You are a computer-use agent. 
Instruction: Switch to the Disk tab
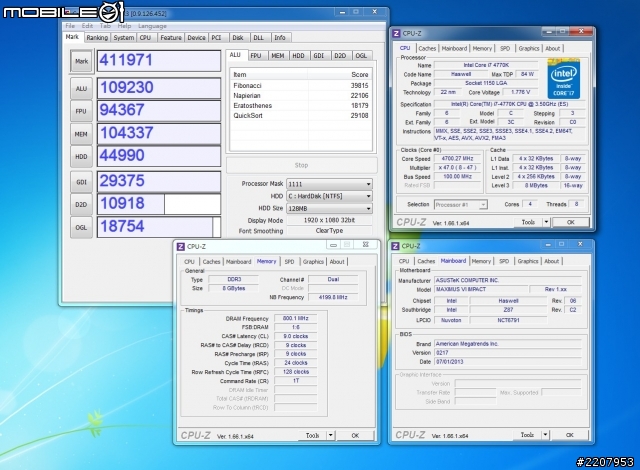tap(238, 38)
